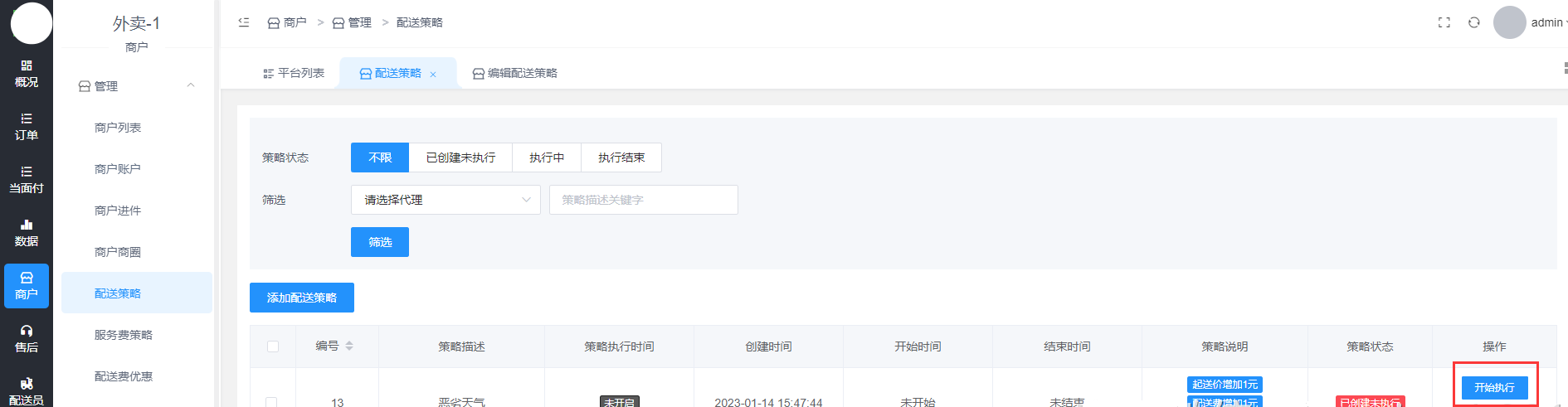Click the 策略说明 column header

click(x=1225, y=346)
